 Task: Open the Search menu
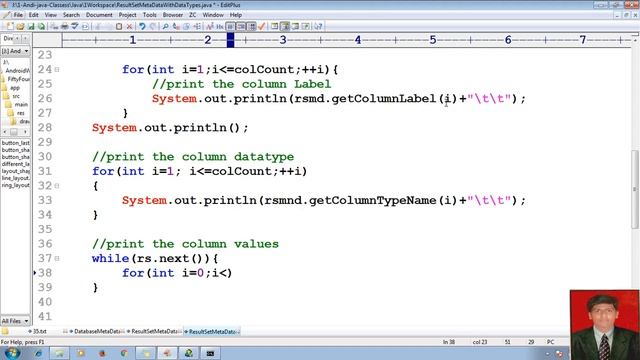(x=71, y=15)
